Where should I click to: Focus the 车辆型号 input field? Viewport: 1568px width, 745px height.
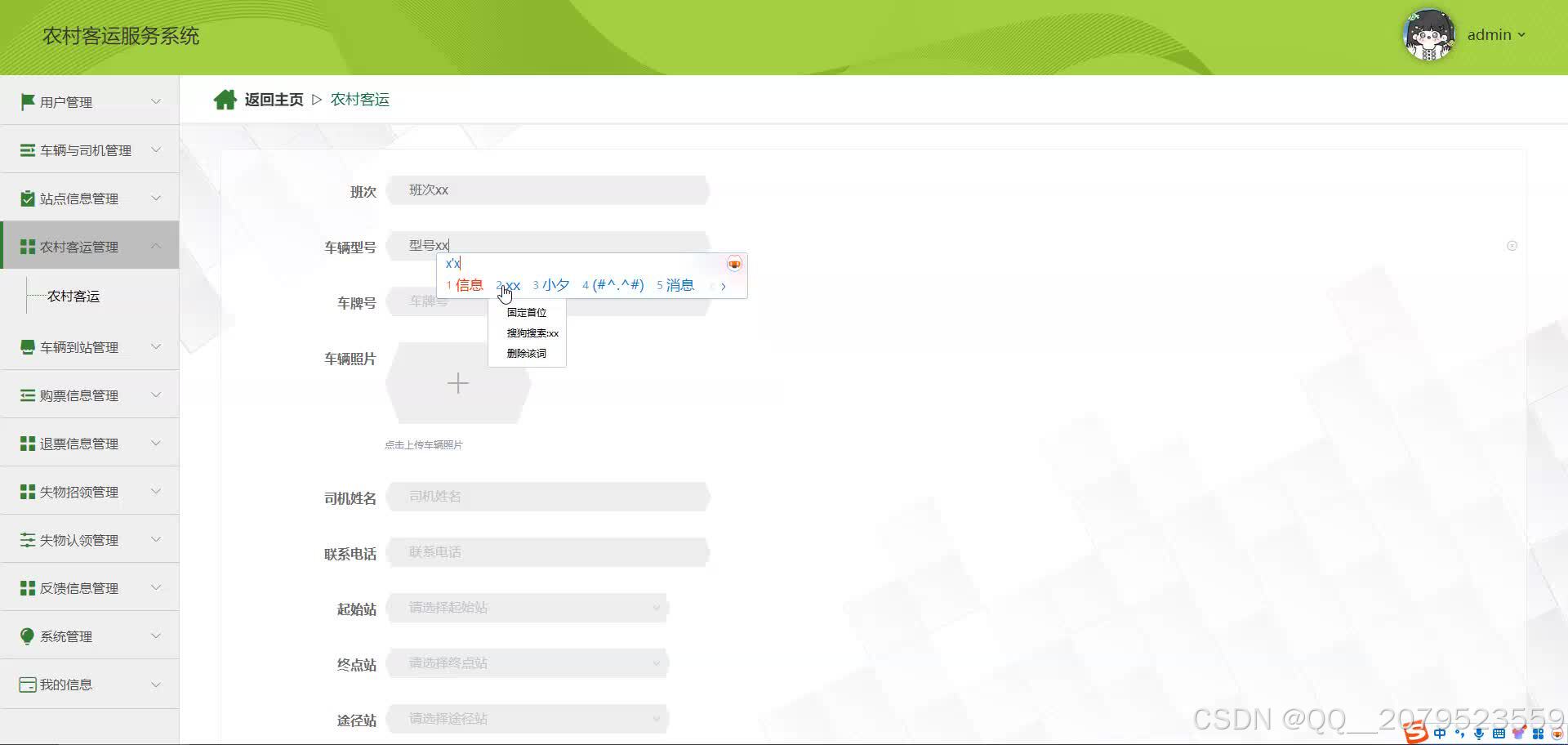[x=548, y=246]
